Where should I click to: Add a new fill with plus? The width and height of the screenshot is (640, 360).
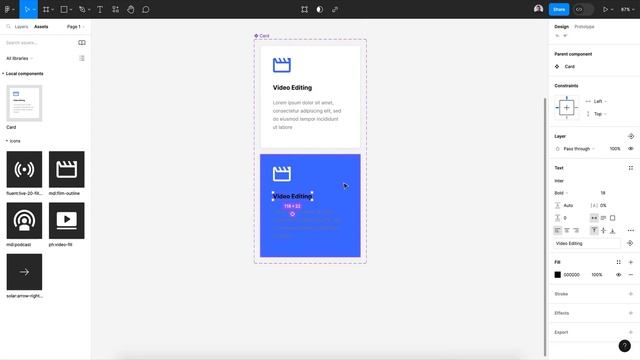[631, 262]
